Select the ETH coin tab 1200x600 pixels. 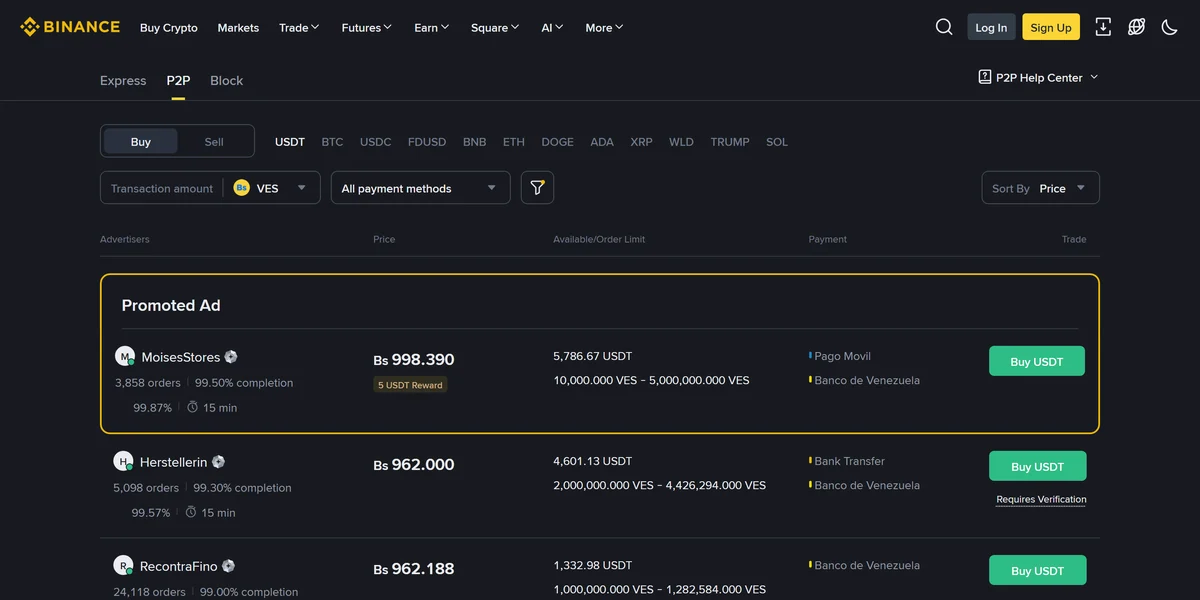coord(514,142)
